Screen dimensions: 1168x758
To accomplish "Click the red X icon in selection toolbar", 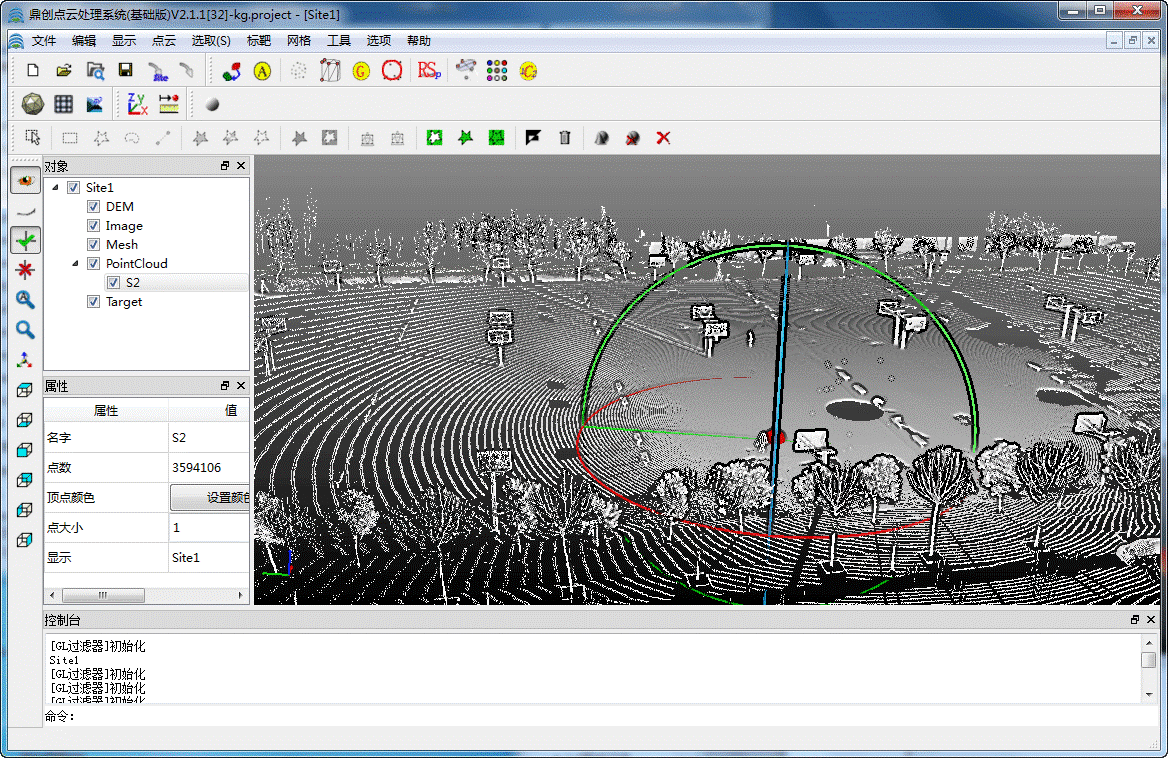I will pos(663,138).
